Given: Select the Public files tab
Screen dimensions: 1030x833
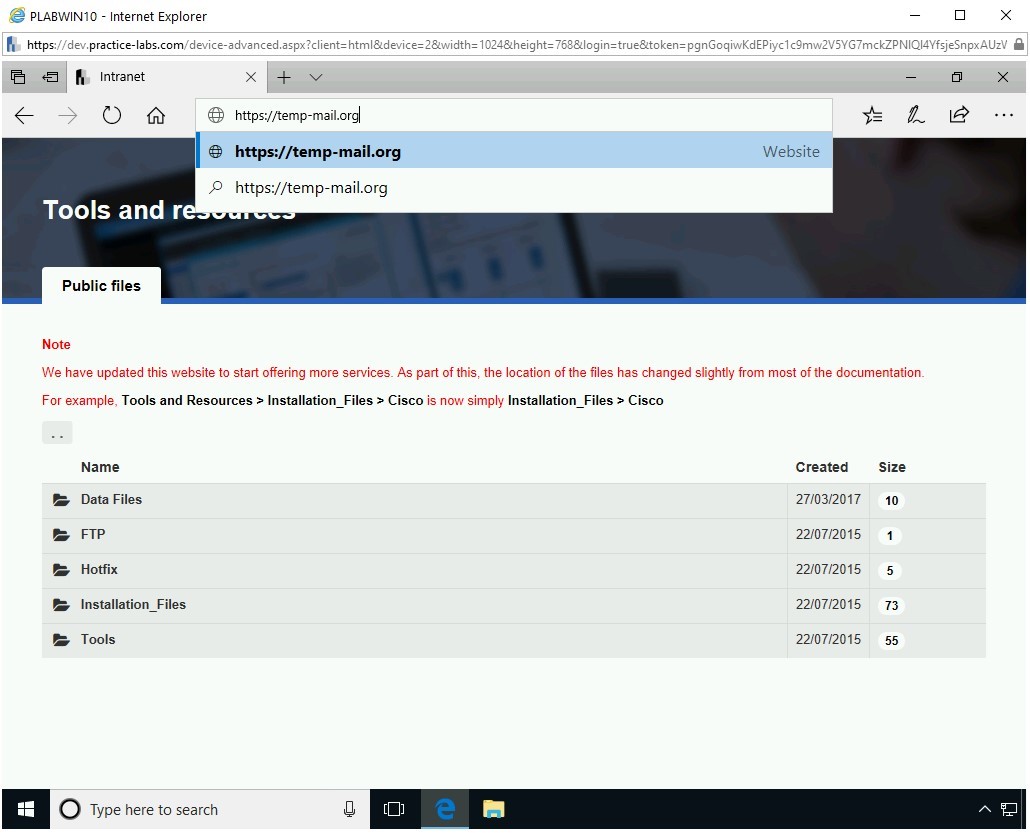Looking at the screenshot, I should (100, 286).
